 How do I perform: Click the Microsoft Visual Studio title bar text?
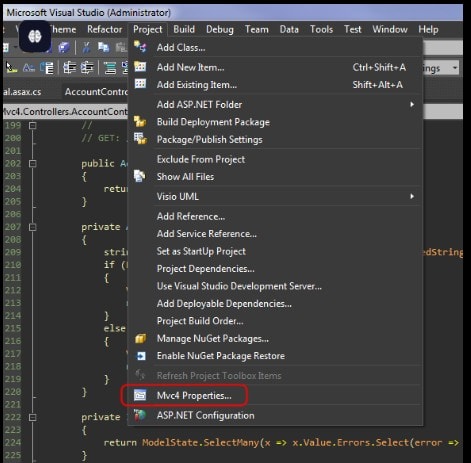(89, 13)
